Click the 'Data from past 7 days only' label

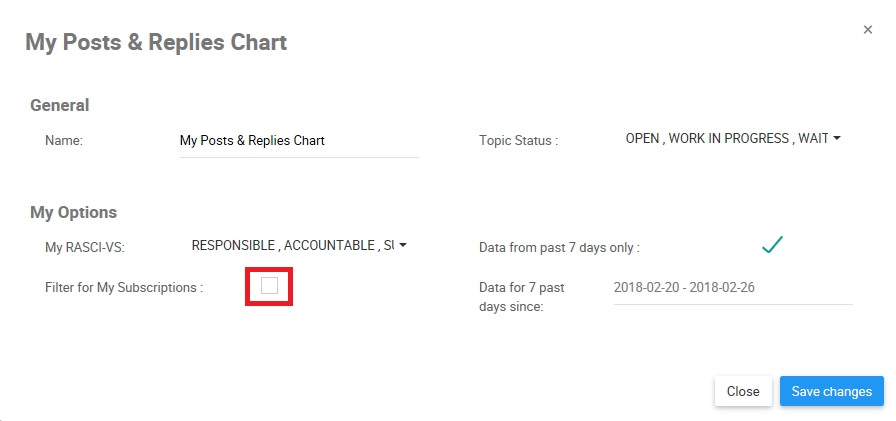559,247
